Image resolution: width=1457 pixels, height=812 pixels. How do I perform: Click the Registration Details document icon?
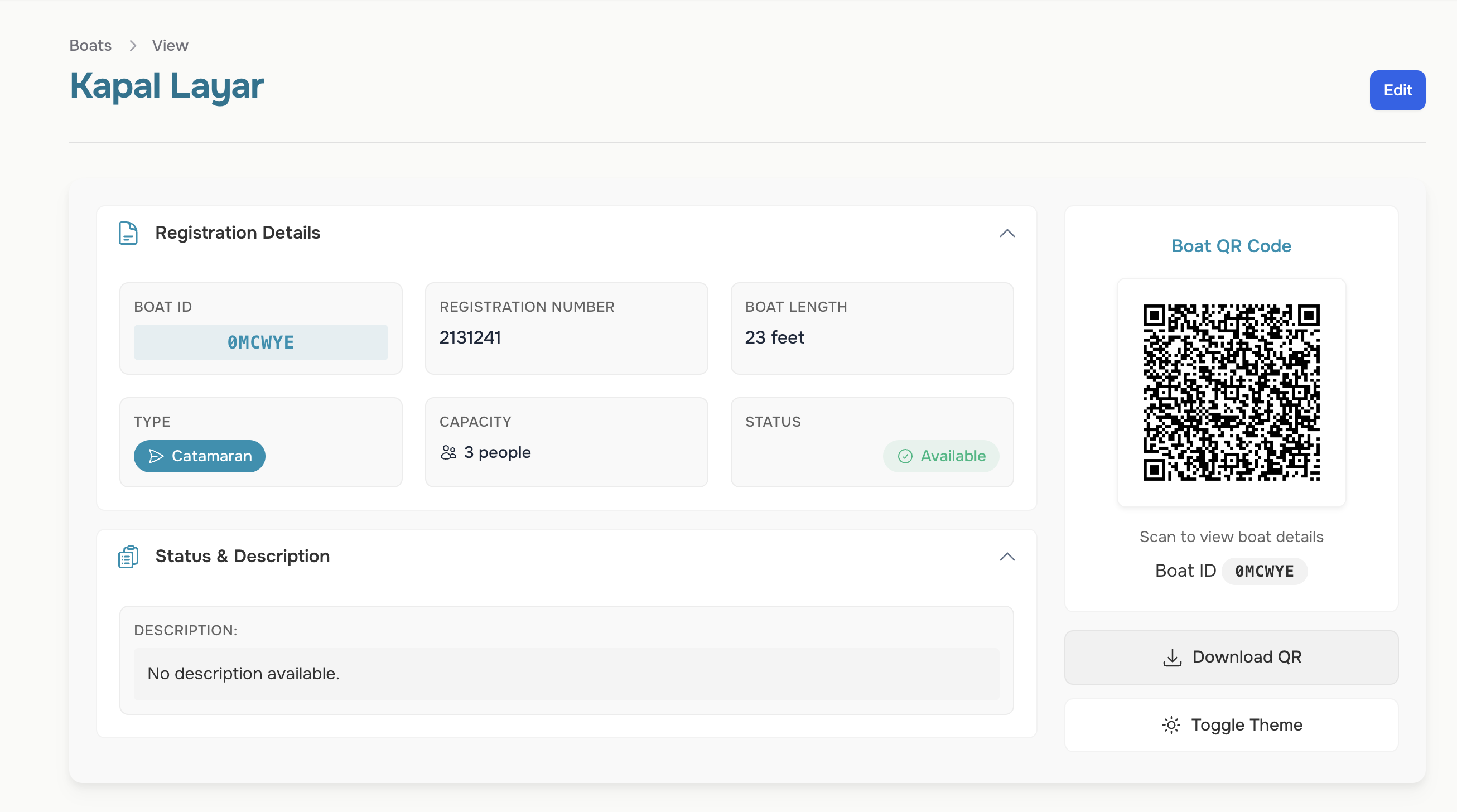pos(128,233)
